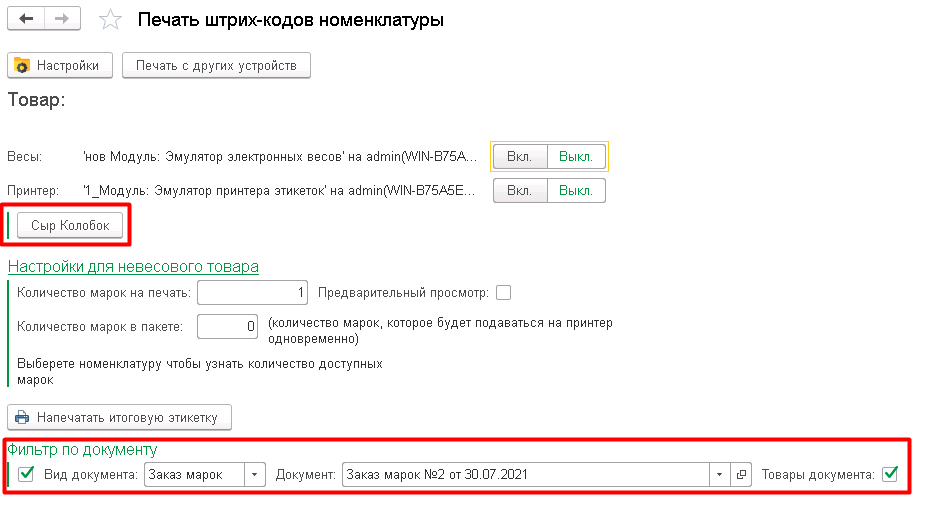This screenshot has width=927, height=505.
Task: Go back with the left arrow button
Action: coord(25,19)
